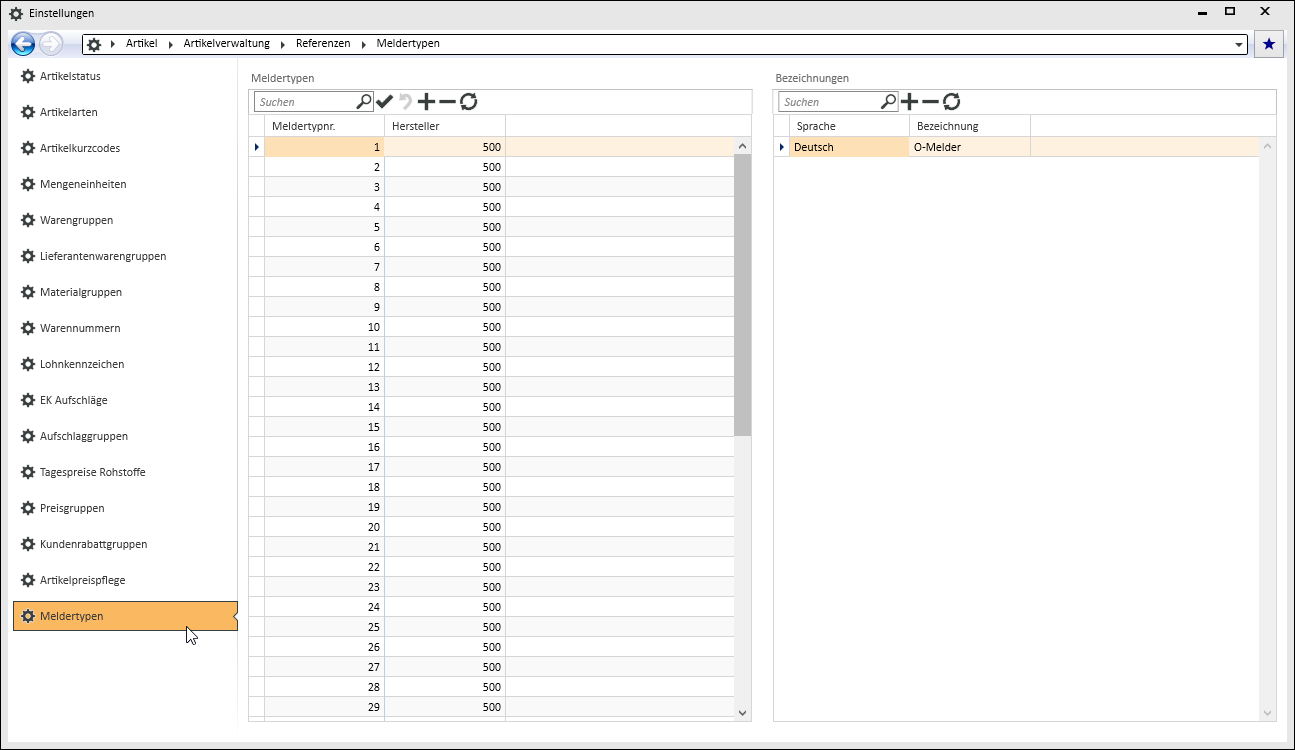Screen dimensions: 1295x750
Task: Click the Bezeichnungen search field
Action: (x=830, y=102)
